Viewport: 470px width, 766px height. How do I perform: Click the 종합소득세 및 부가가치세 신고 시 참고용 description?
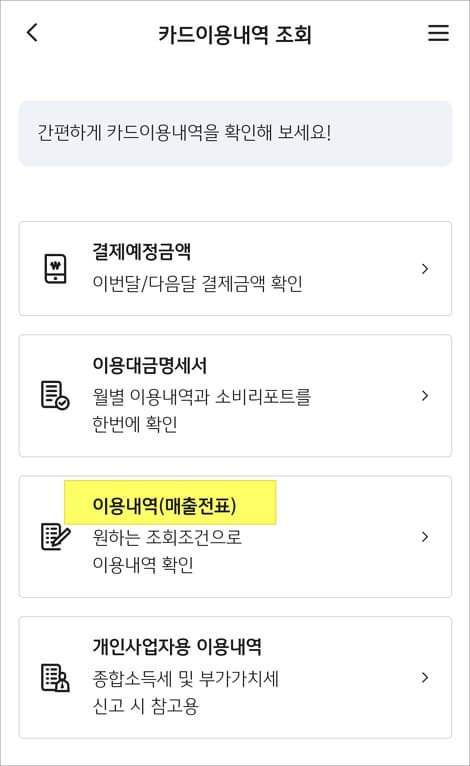pyautogui.click(x=186, y=692)
